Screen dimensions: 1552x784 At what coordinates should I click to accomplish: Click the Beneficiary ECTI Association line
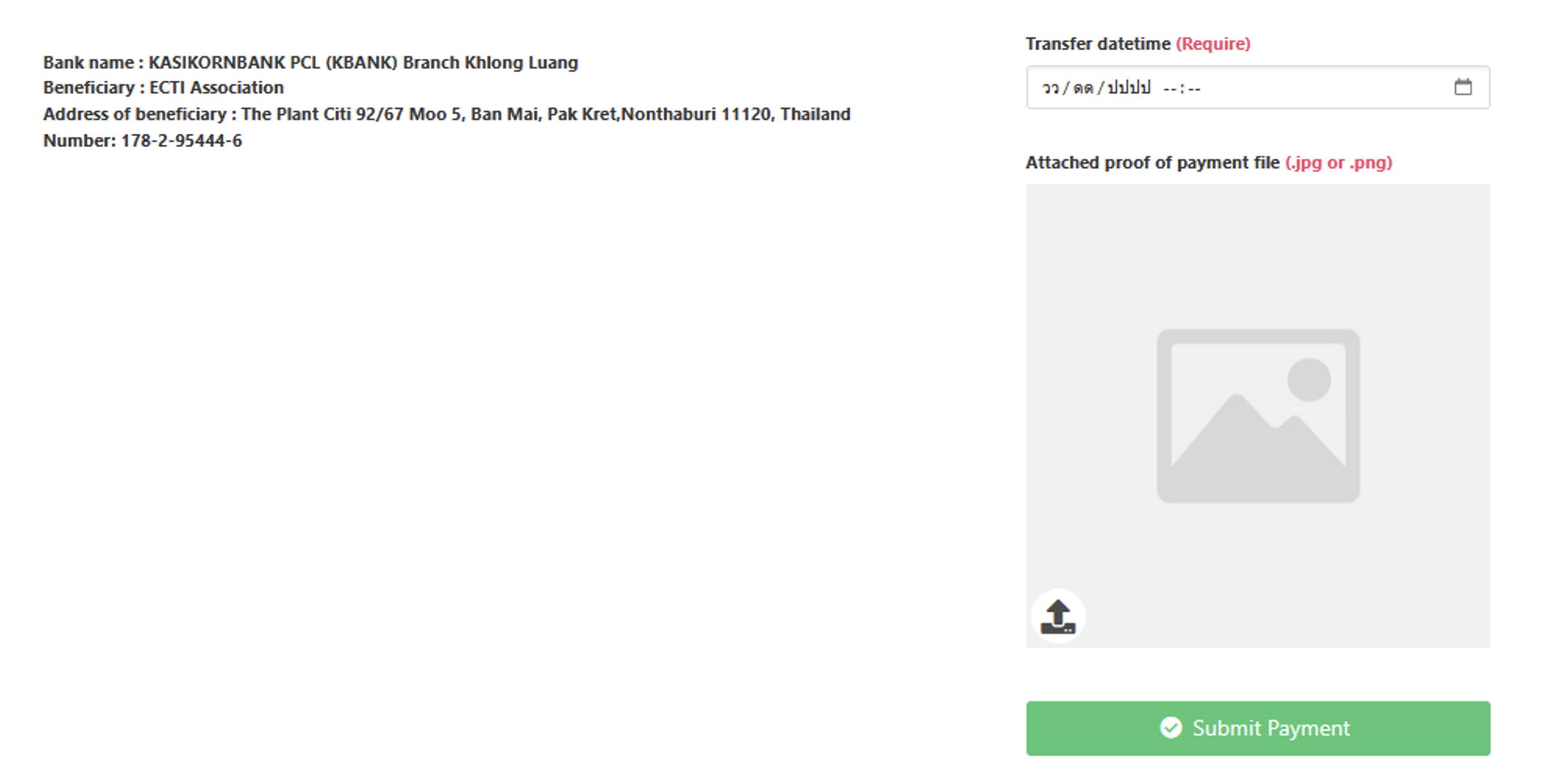click(163, 87)
